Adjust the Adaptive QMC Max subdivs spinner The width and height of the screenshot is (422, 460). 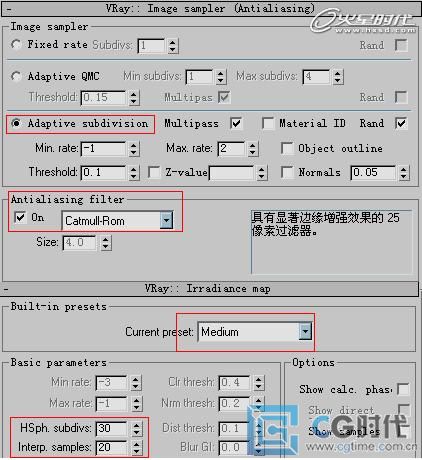pos(337,77)
